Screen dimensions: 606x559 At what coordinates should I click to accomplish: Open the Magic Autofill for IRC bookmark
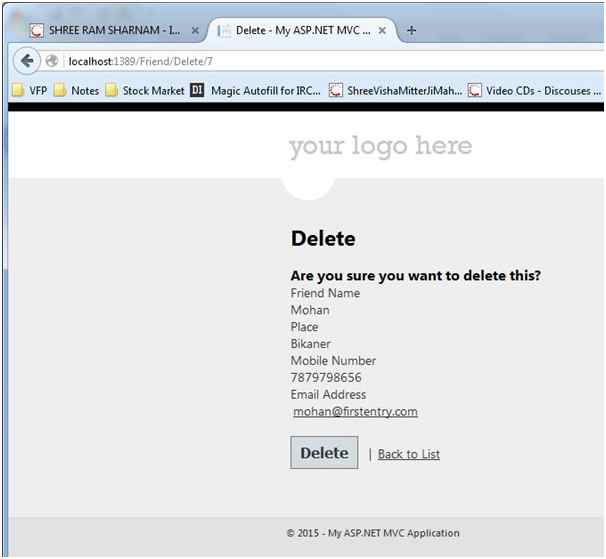pyautogui.click(x=255, y=90)
